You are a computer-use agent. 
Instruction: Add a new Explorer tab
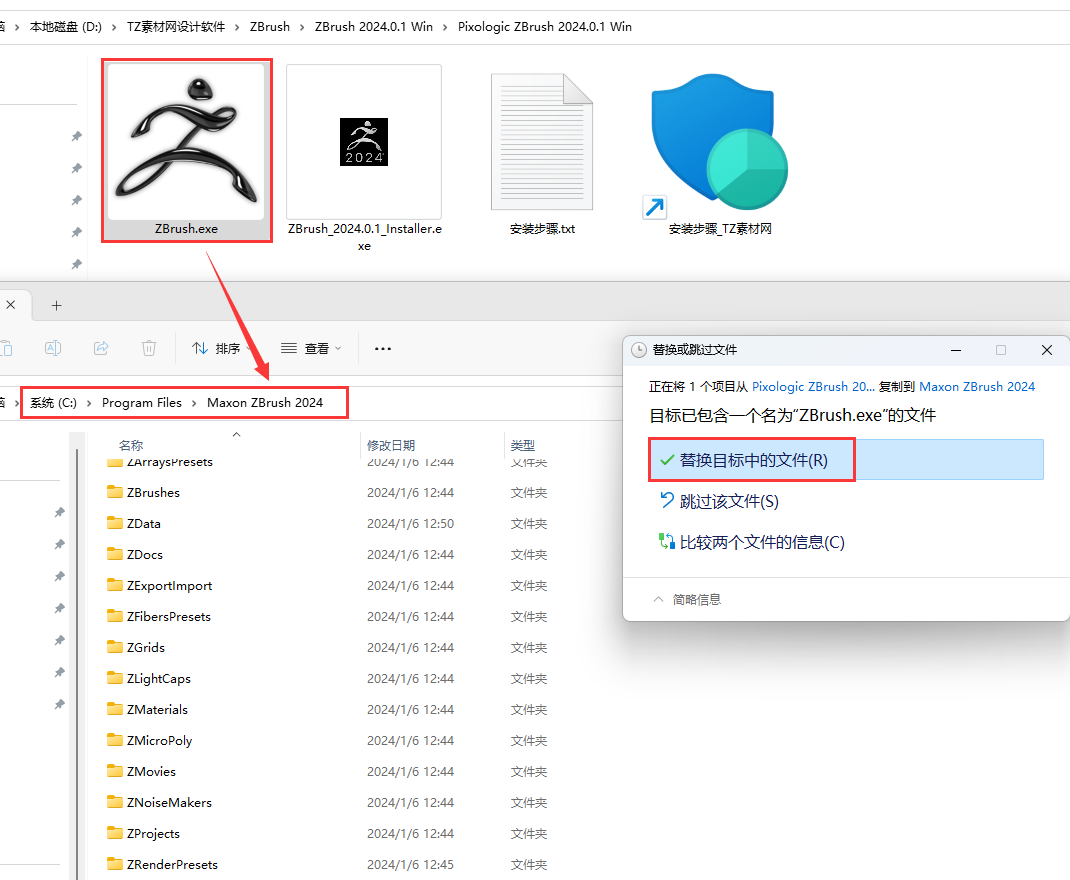57,306
